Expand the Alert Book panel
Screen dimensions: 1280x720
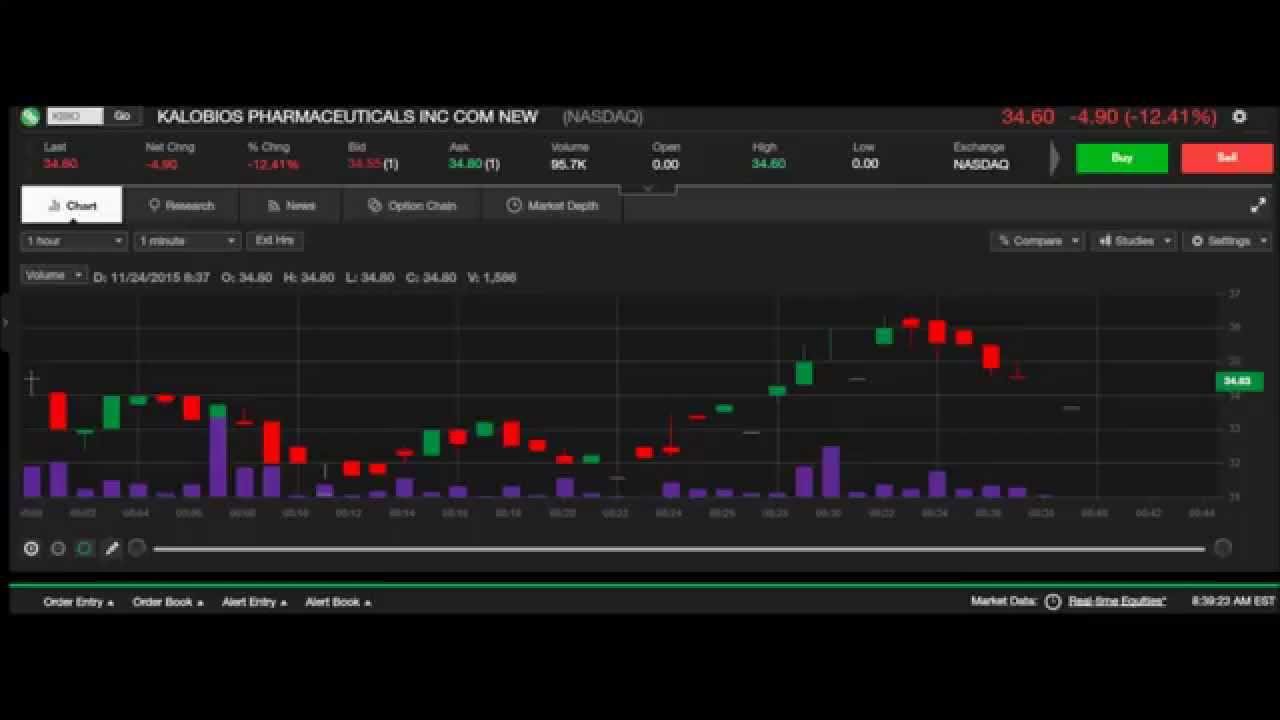pyautogui.click(x=338, y=602)
